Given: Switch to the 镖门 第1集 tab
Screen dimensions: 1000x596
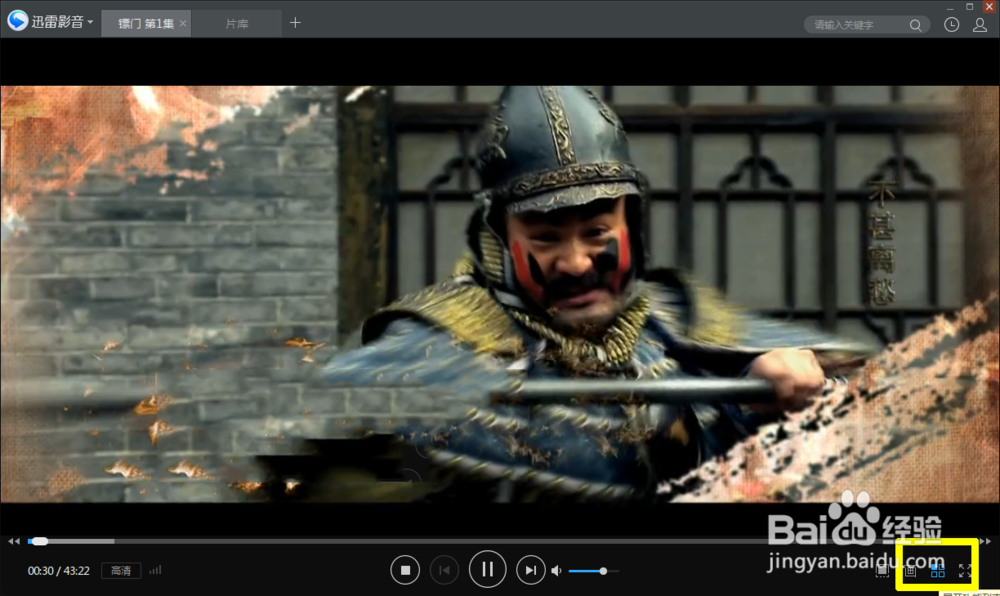Looking at the screenshot, I should (145, 24).
